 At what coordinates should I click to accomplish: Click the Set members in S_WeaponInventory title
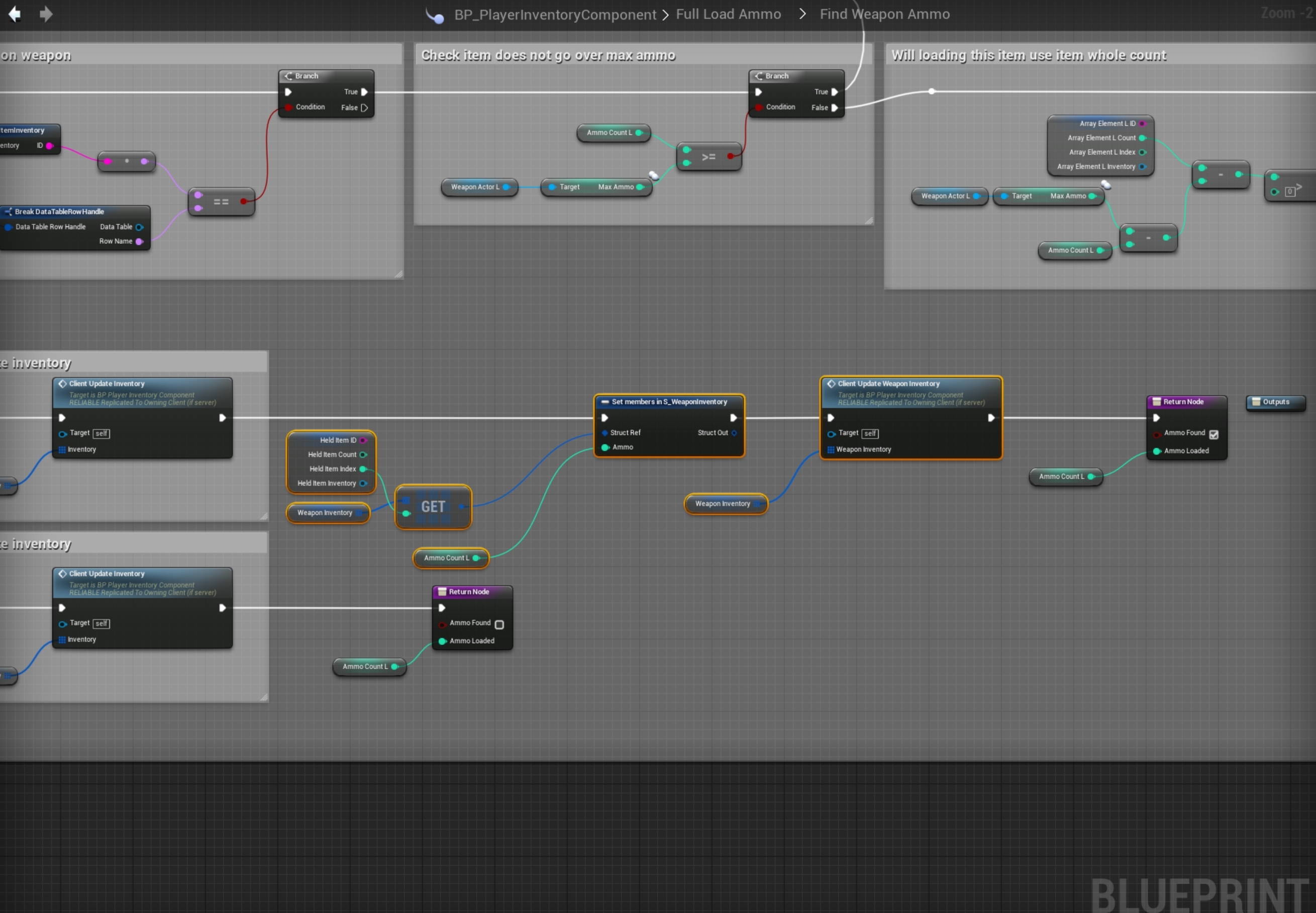(669, 402)
